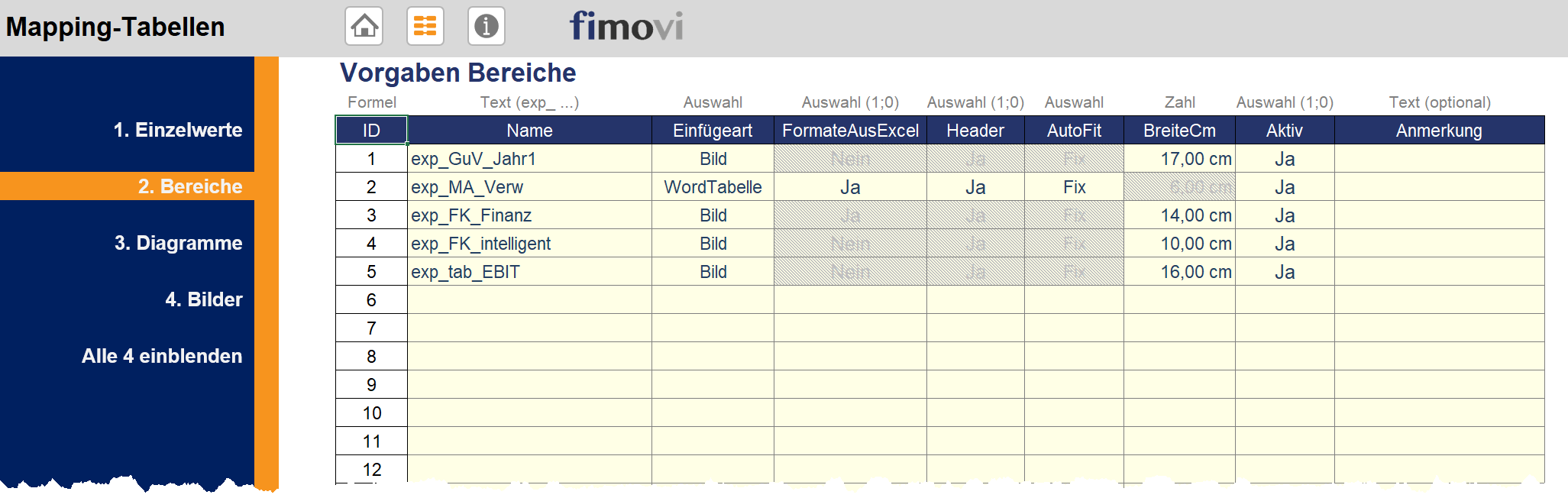Click empty Name cell in row 6
Screen dimensions: 1568x498
pos(529,300)
